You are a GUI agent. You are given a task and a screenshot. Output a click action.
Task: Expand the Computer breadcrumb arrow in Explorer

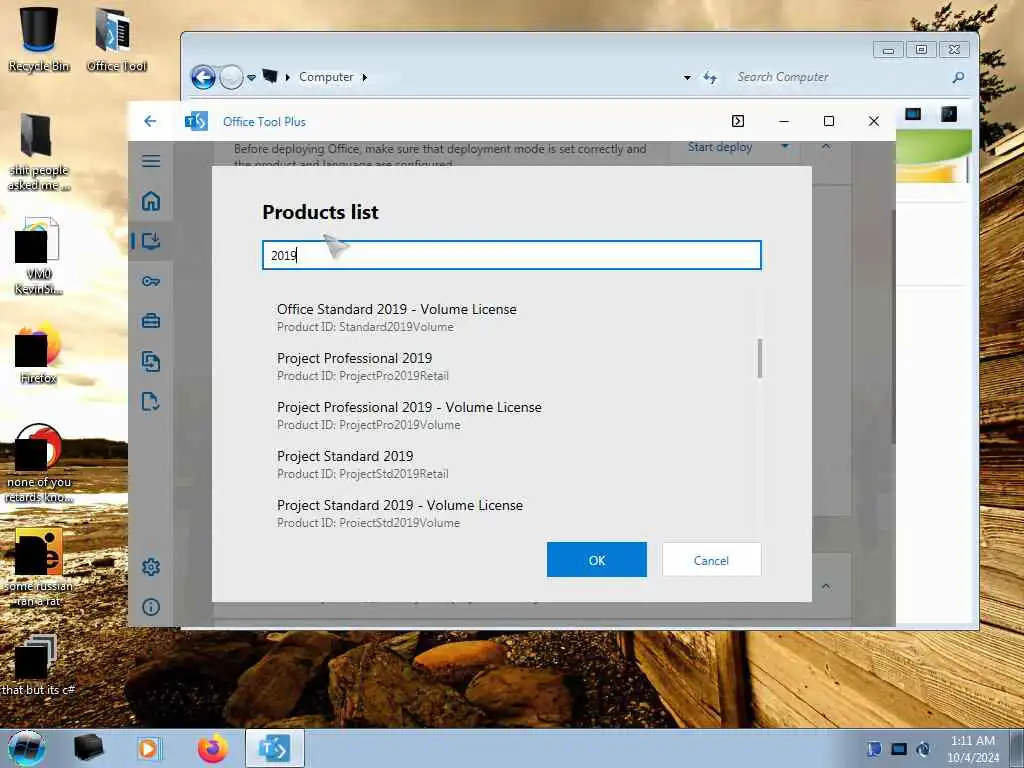(x=365, y=77)
